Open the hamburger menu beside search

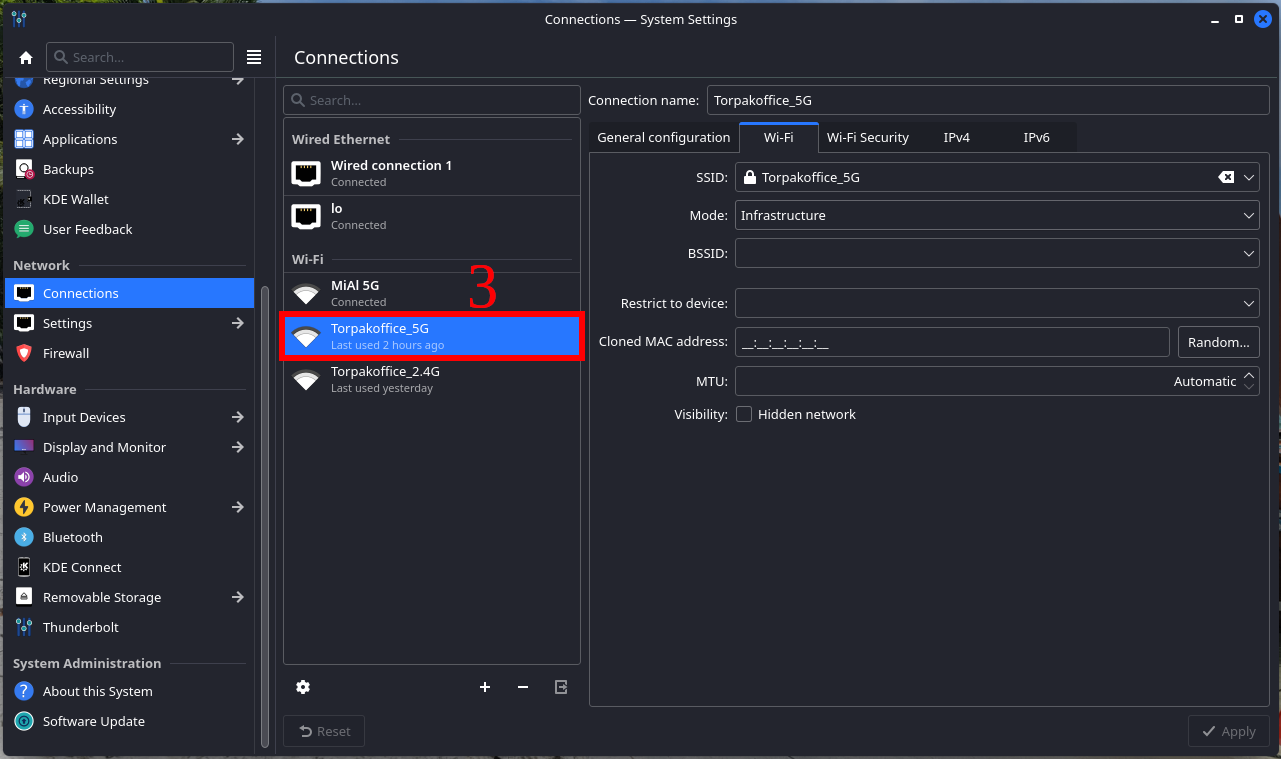[x=254, y=57]
